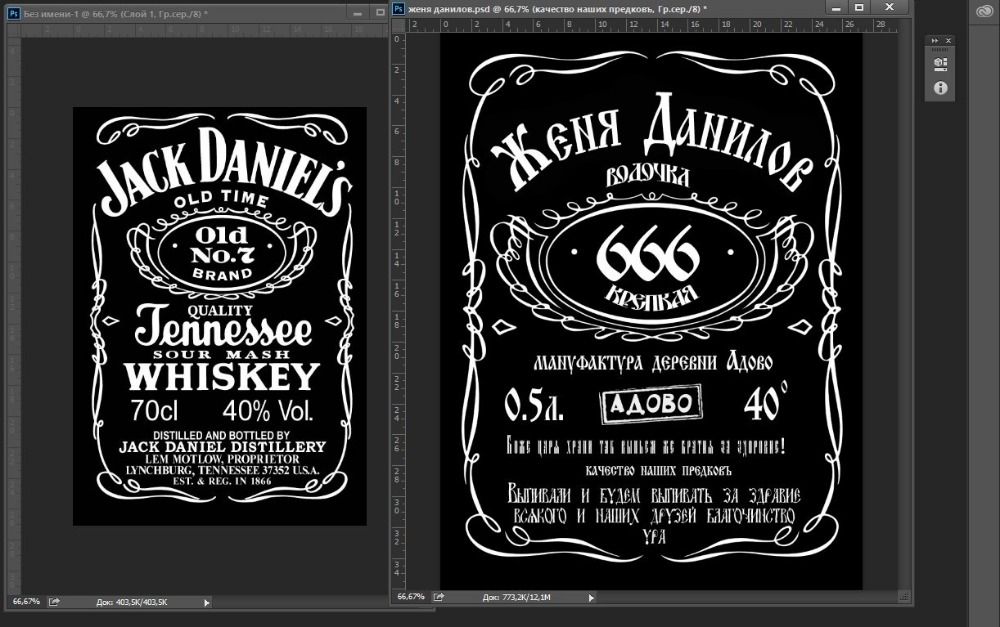Click zoom percentage field in женя данилов.psd
Image resolution: width=1000 pixels, height=627 pixels.
tap(412, 597)
